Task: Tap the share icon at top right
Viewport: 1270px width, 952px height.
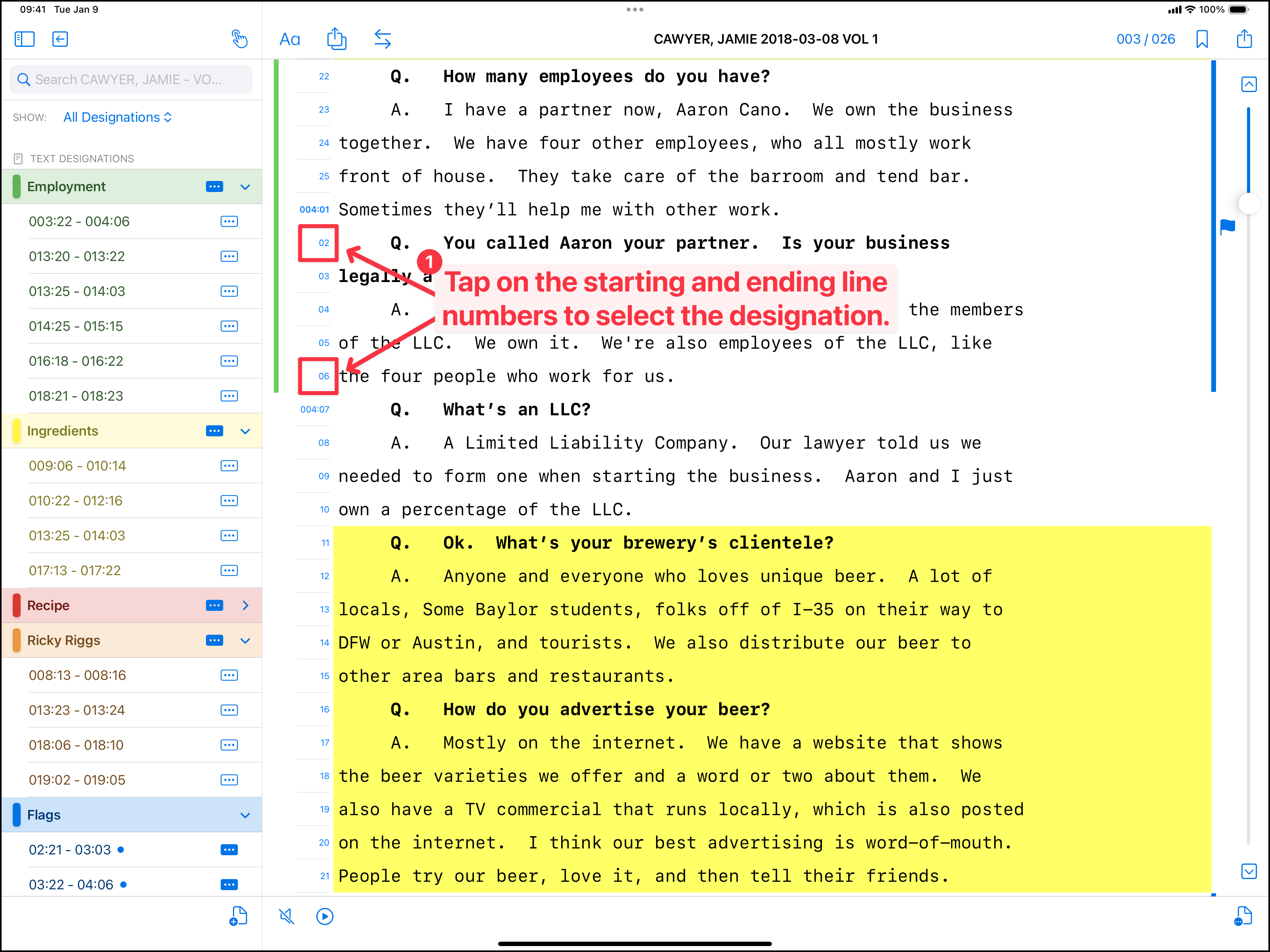Action: coord(1244,39)
